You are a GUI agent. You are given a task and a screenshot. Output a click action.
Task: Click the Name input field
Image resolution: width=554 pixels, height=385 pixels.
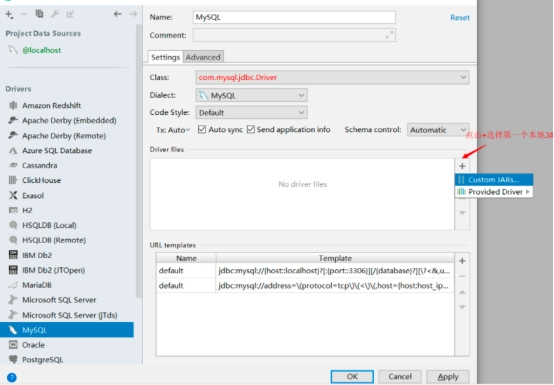click(x=294, y=17)
